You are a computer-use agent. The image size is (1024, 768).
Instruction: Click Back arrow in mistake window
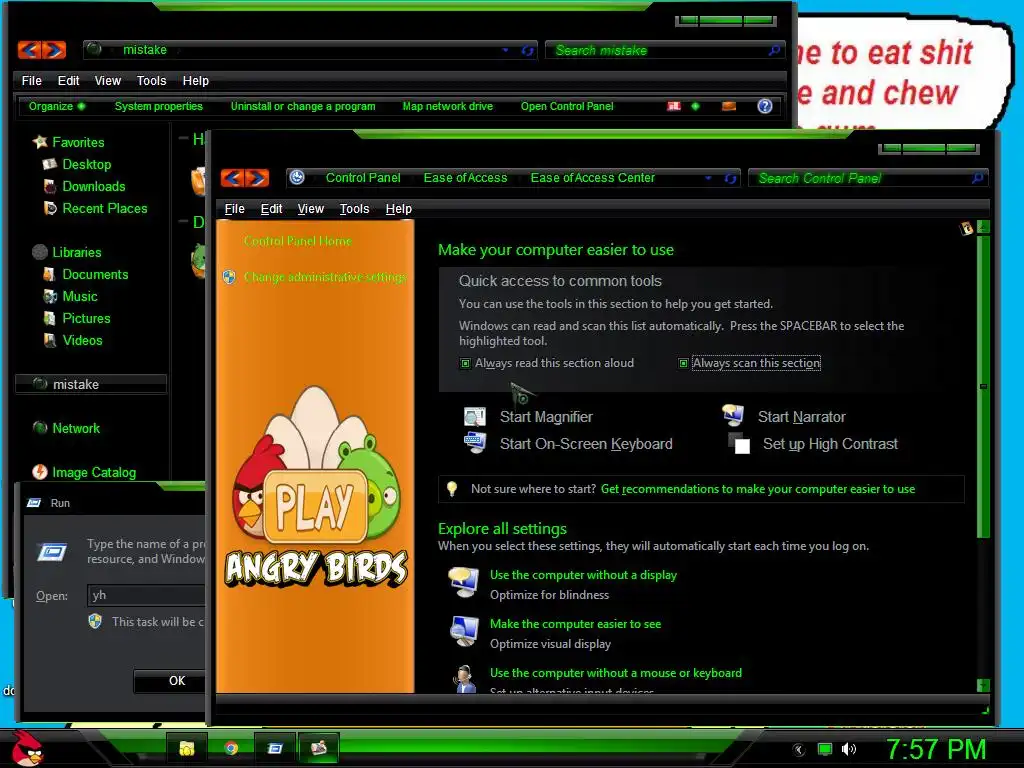tap(30, 50)
